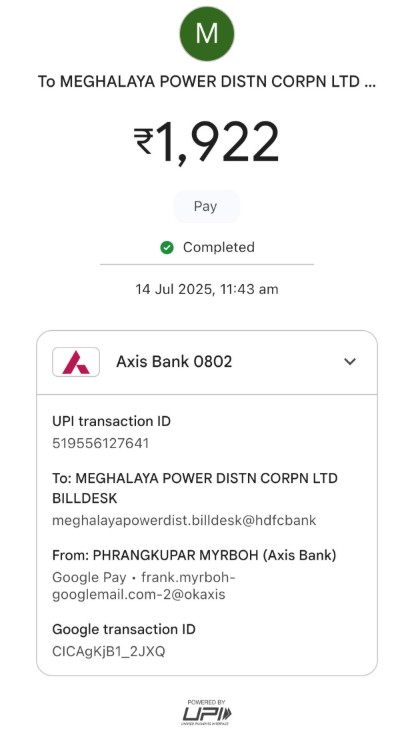Click the UPI transaction ID heading
Viewport: 409px width, 751px height.
(112, 421)
